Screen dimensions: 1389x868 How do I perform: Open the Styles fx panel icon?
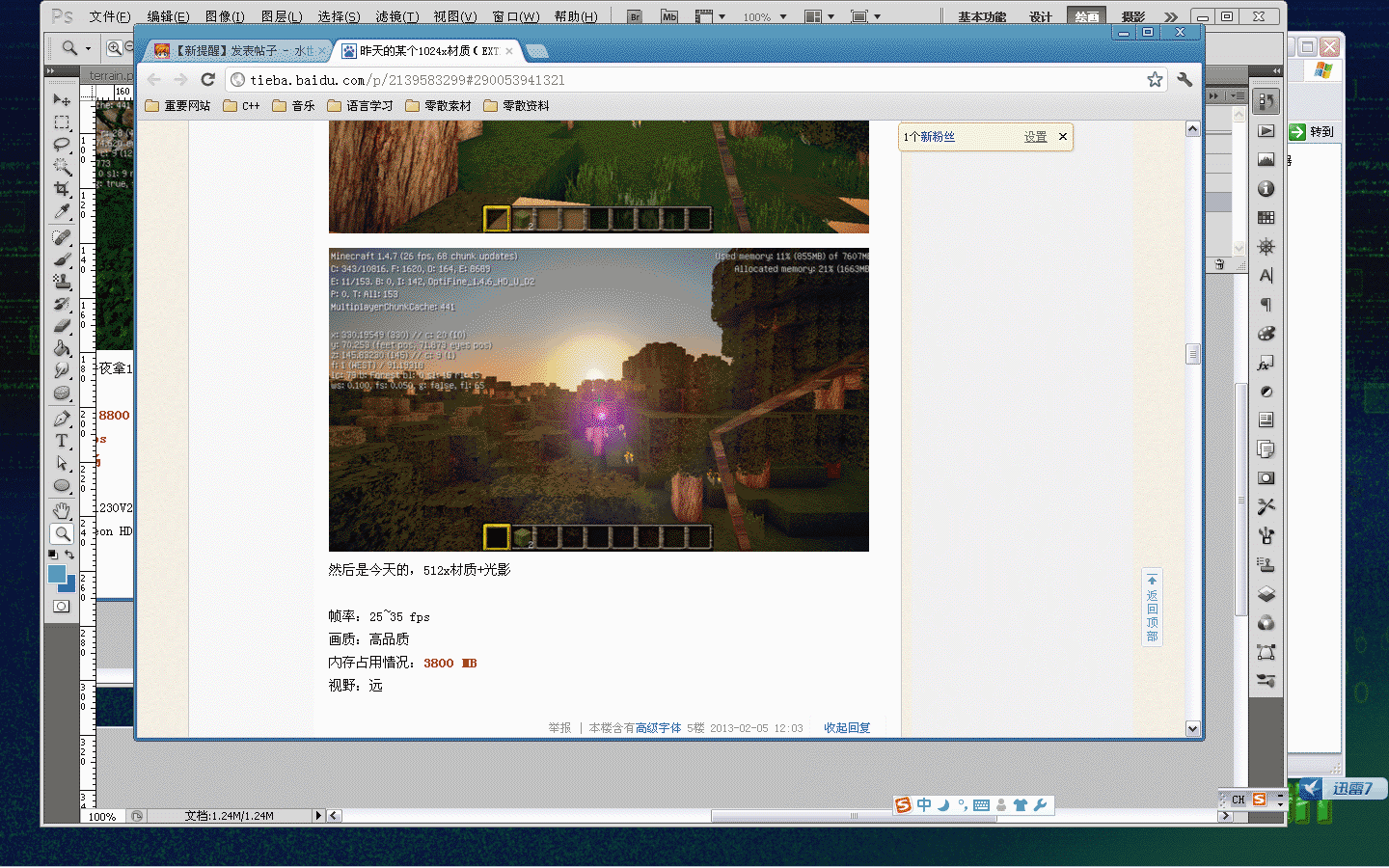click(x=1266, y=363)
